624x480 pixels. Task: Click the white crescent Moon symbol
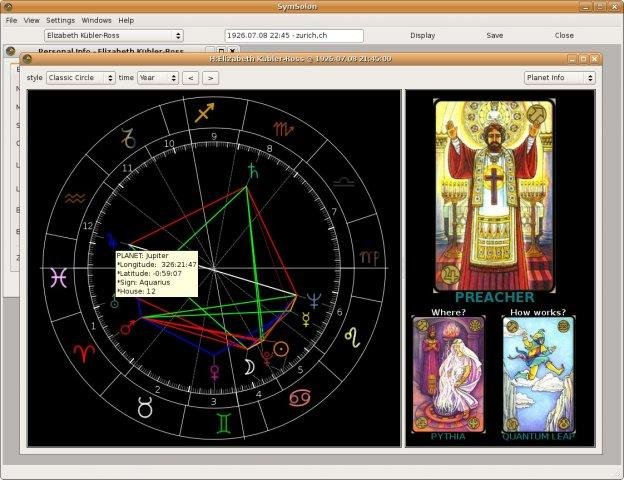pyautogui.click(x=249, y=367)
